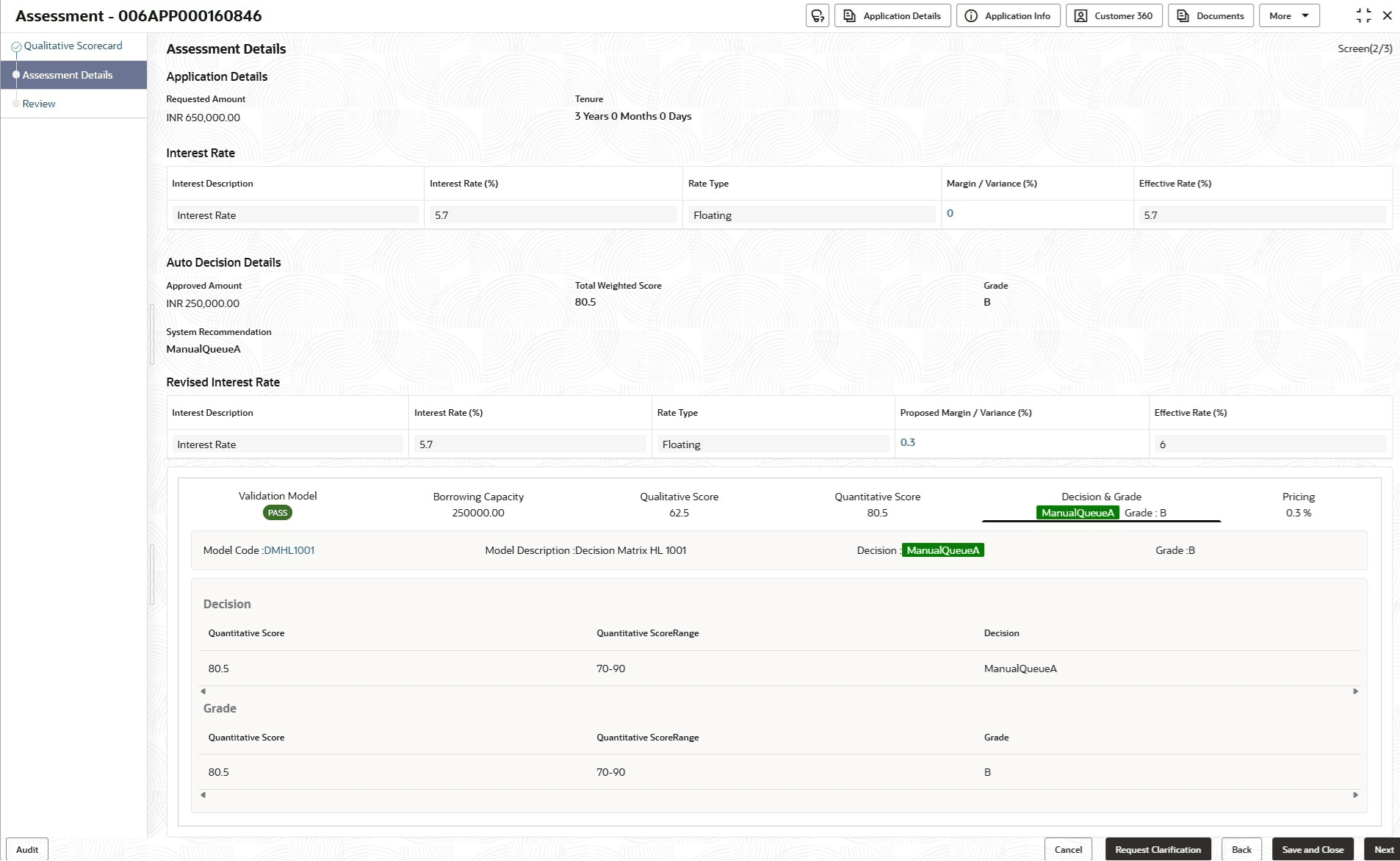
Task: Click Revised Interest Rate description field
Action: [x=287, y=444]
